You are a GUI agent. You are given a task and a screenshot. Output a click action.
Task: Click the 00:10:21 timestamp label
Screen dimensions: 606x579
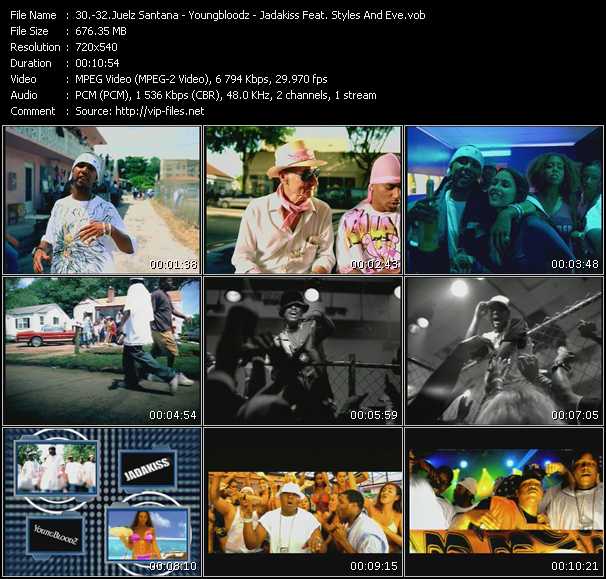(575, 566)
